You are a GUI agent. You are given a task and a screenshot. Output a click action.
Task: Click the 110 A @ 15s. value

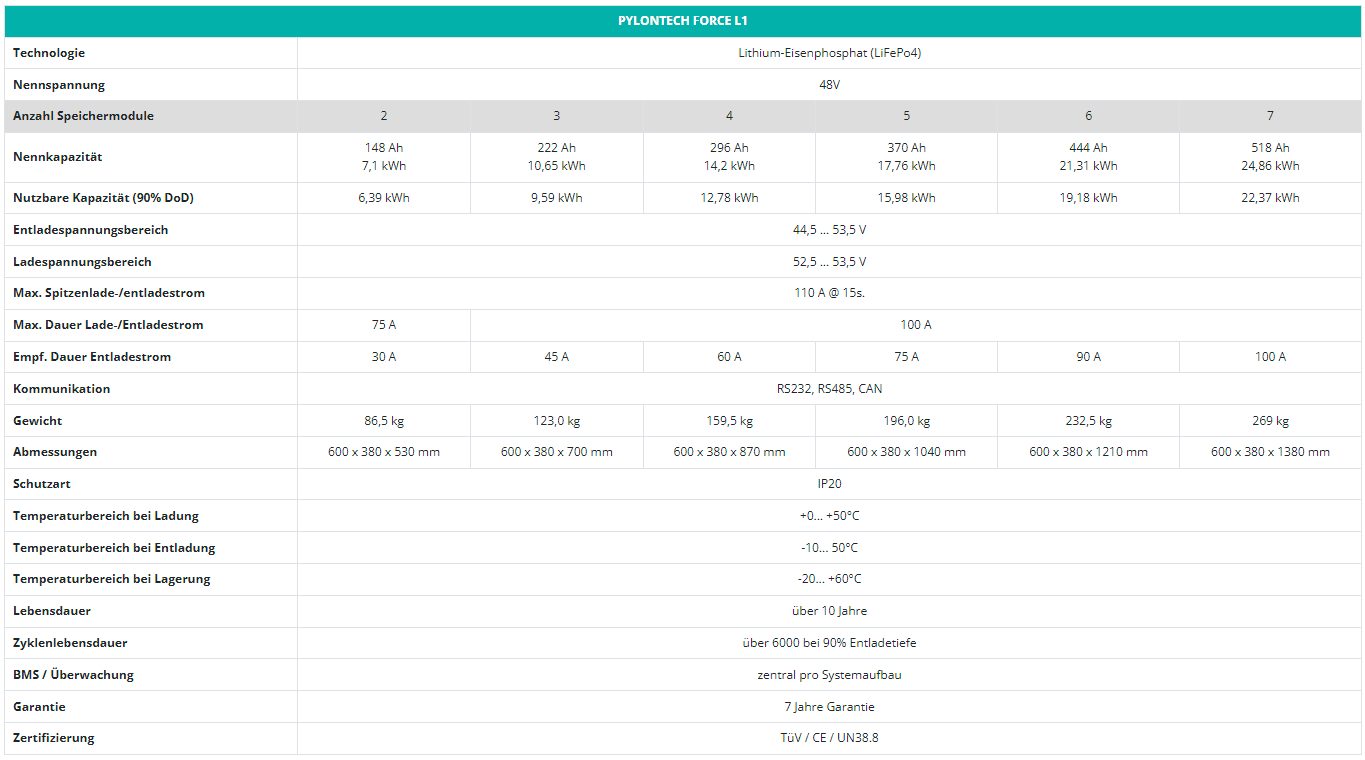[x=829, y=293]
